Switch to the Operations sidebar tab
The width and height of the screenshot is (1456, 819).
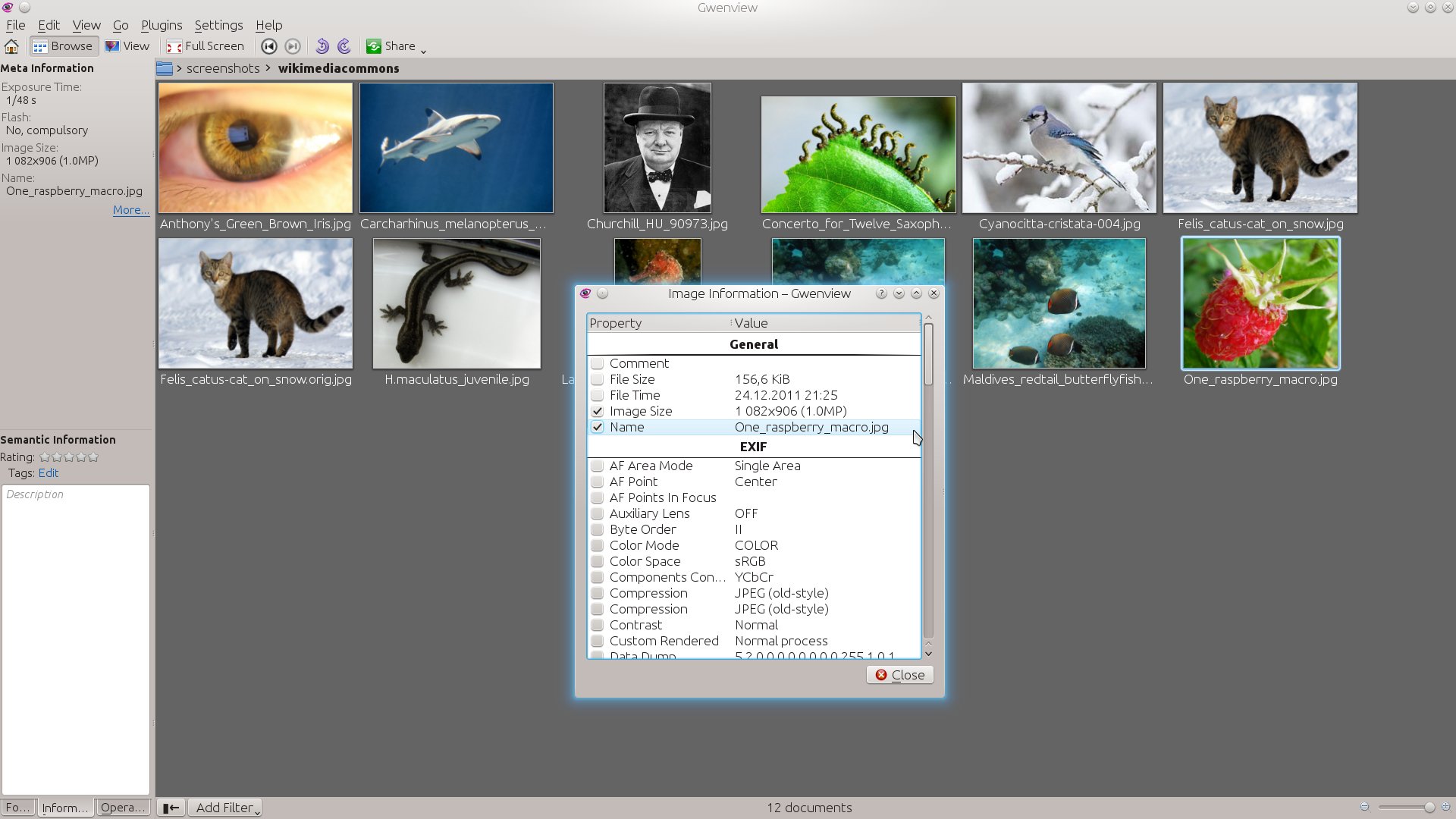coord(122,808)
